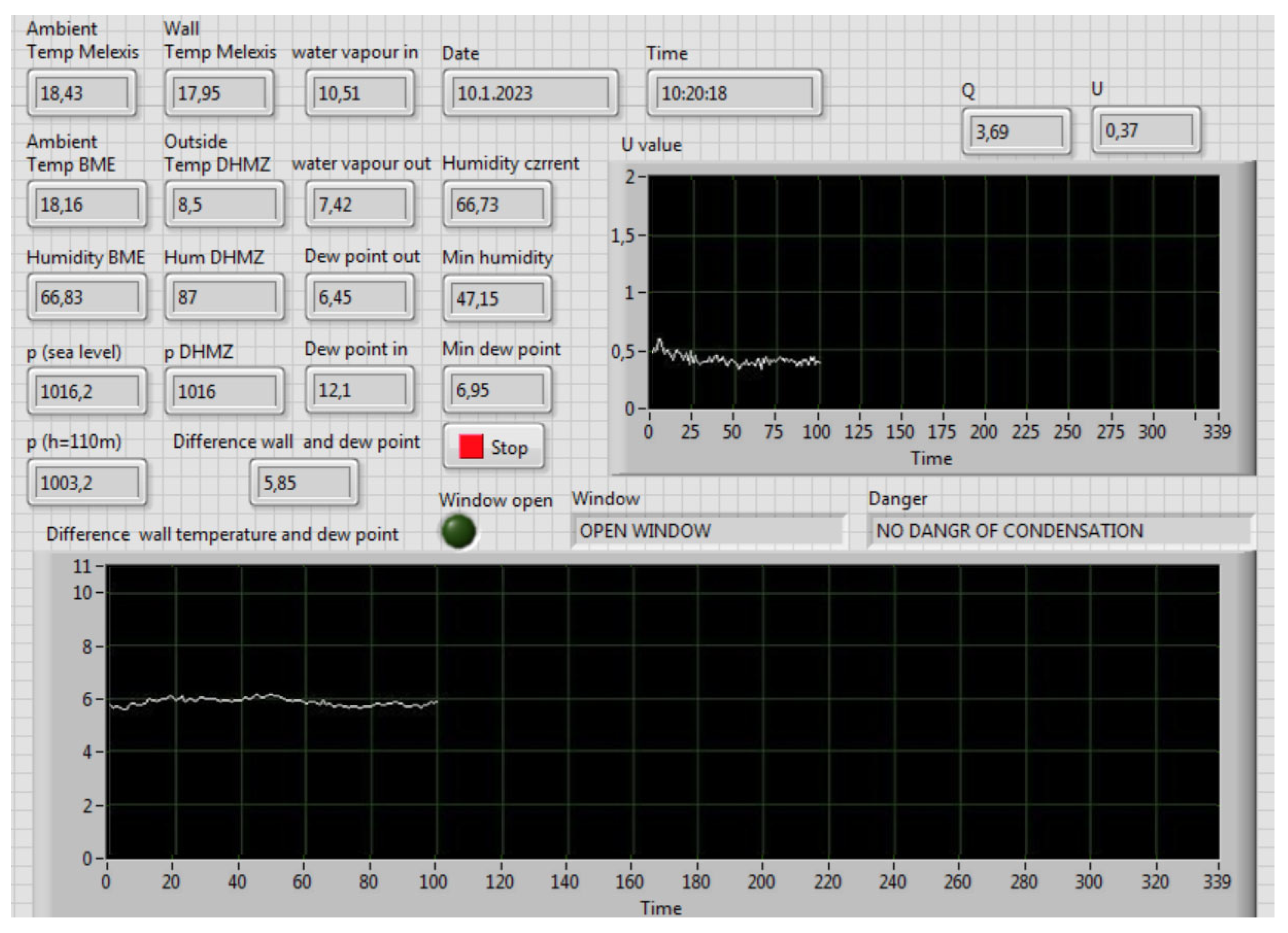Click the Outside Temp DHMZ field
The height and width of the screenshot is (933, 1288).
point(224,204)
